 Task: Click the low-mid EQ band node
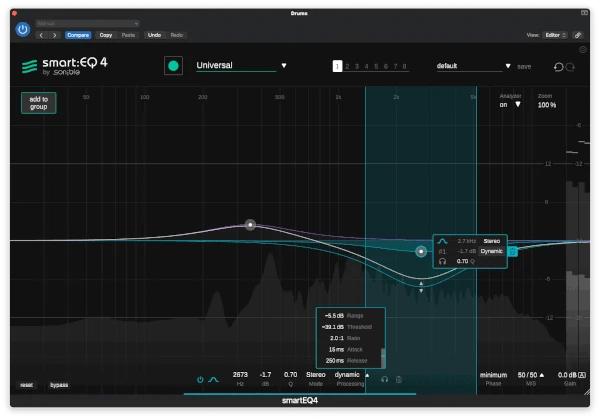click(250, 225)
